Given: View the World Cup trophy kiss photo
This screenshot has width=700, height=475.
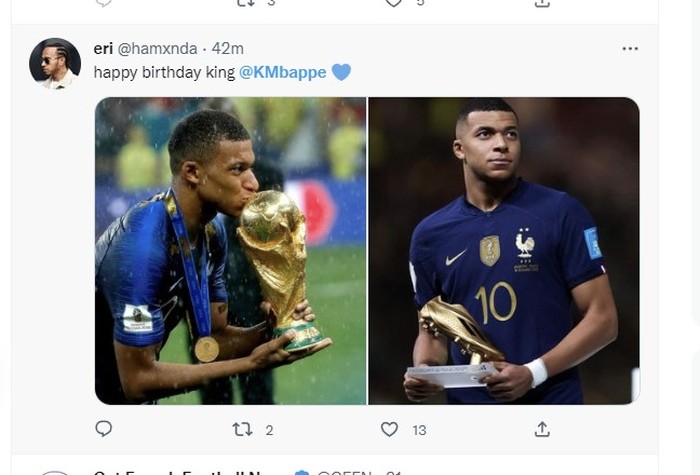Looking at the screenshot, I should [231, 250].
